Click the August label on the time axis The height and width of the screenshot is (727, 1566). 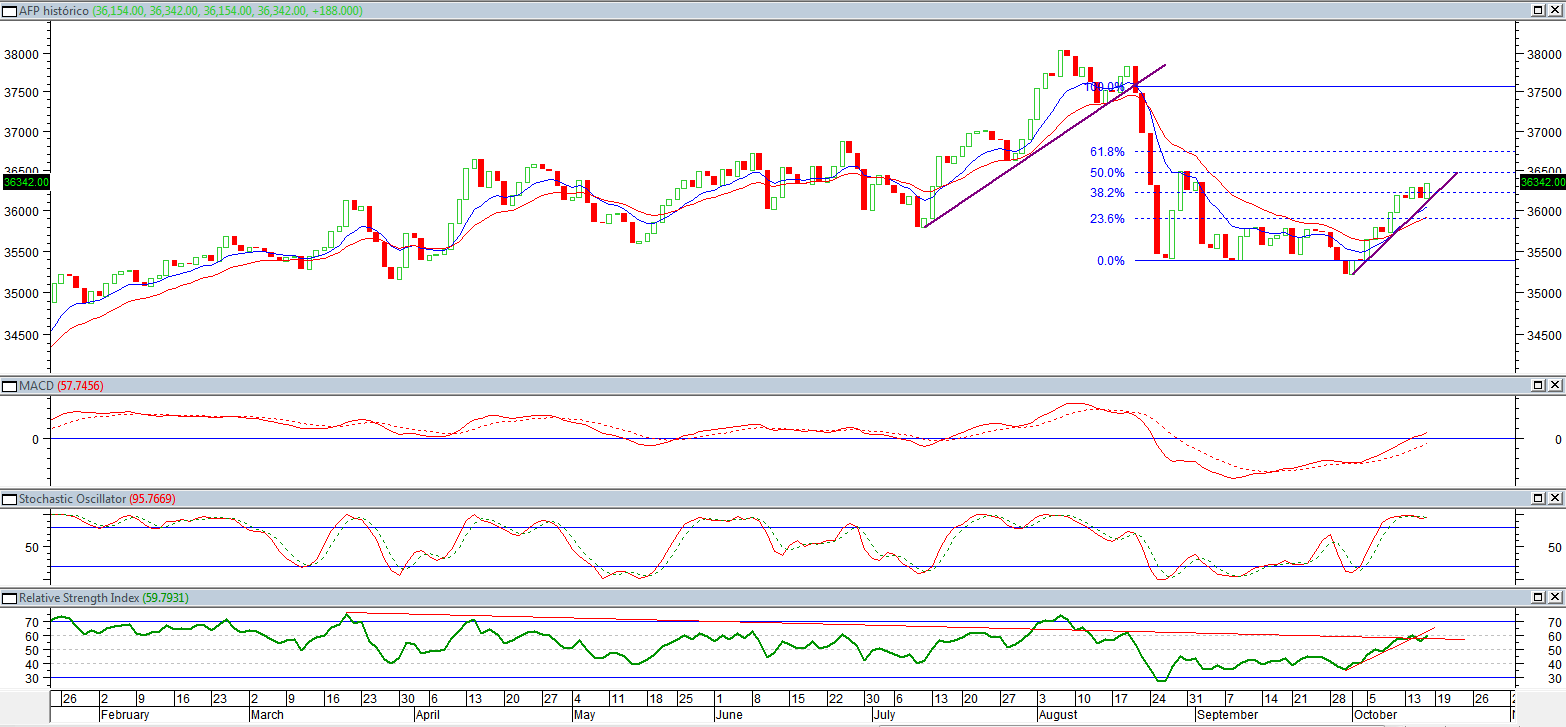click(1059, 715)
